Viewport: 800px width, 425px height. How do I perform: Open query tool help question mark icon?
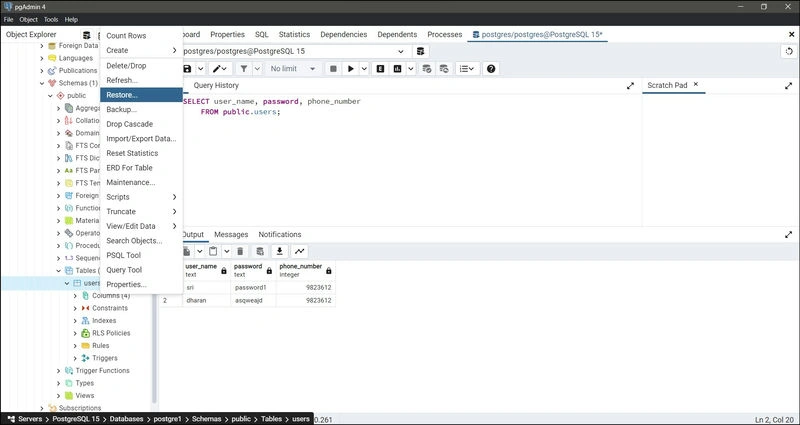[491, 69]
